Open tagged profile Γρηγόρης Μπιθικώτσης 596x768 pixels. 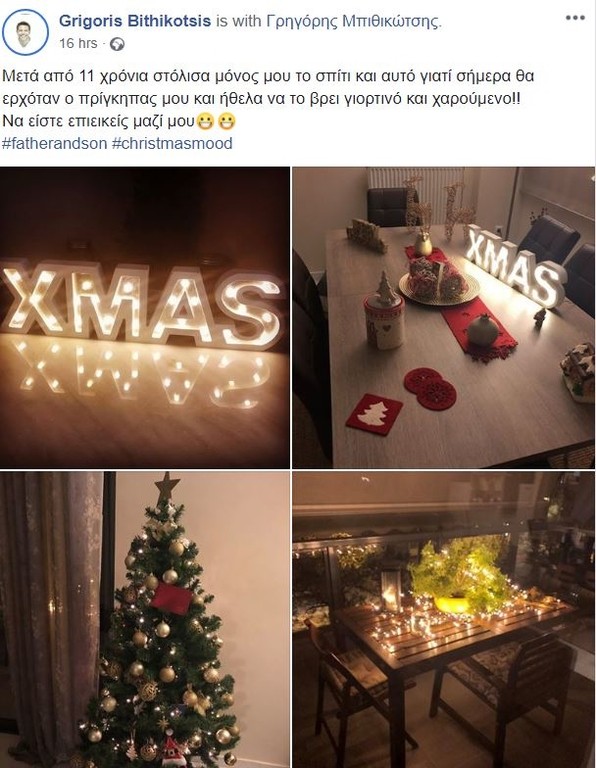[x=354, y=21]
